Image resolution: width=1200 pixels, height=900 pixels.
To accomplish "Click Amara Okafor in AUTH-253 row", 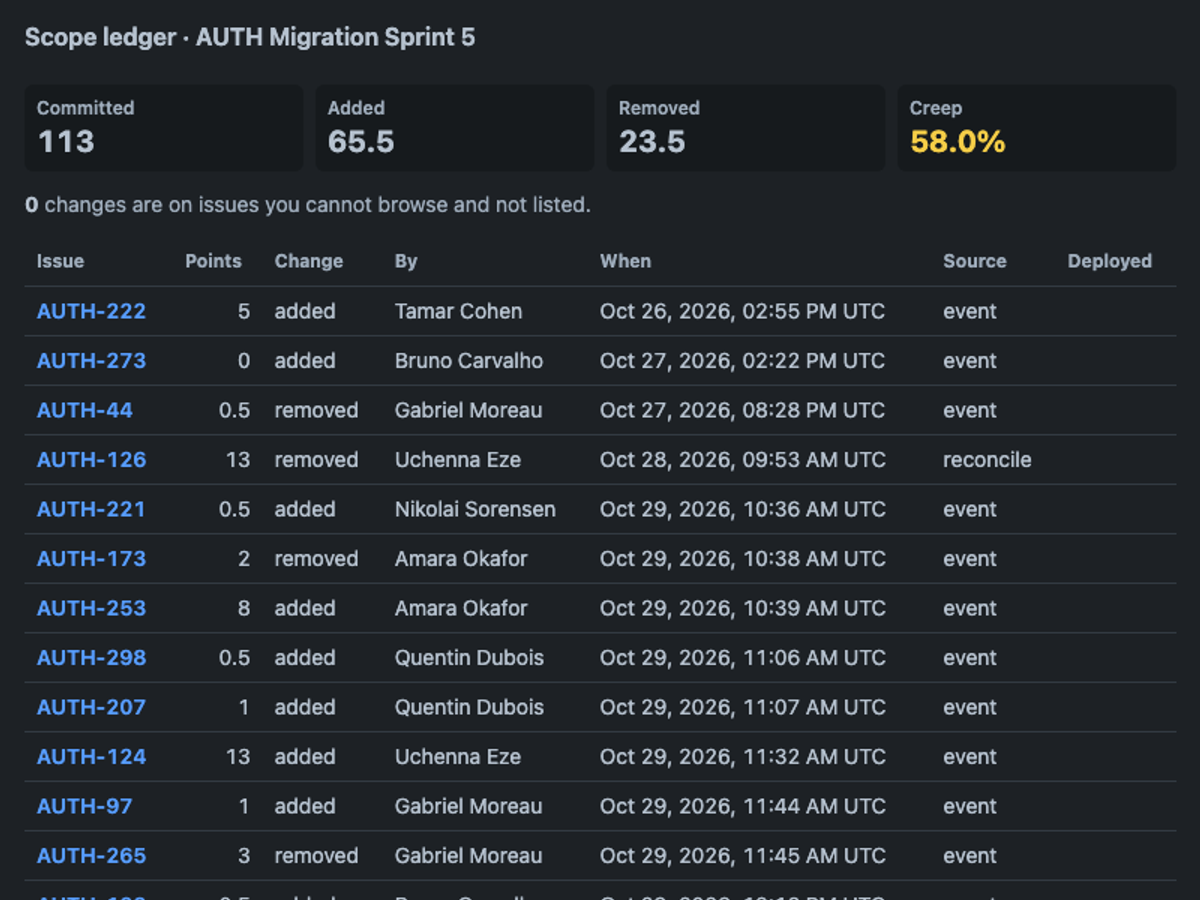I will [461, 608].
